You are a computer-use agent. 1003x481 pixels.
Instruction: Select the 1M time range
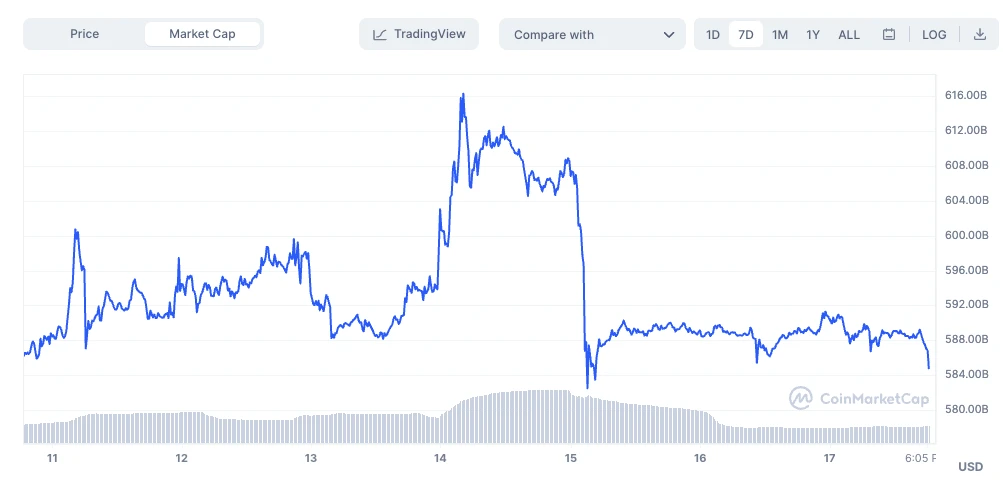tap(780, 35)
